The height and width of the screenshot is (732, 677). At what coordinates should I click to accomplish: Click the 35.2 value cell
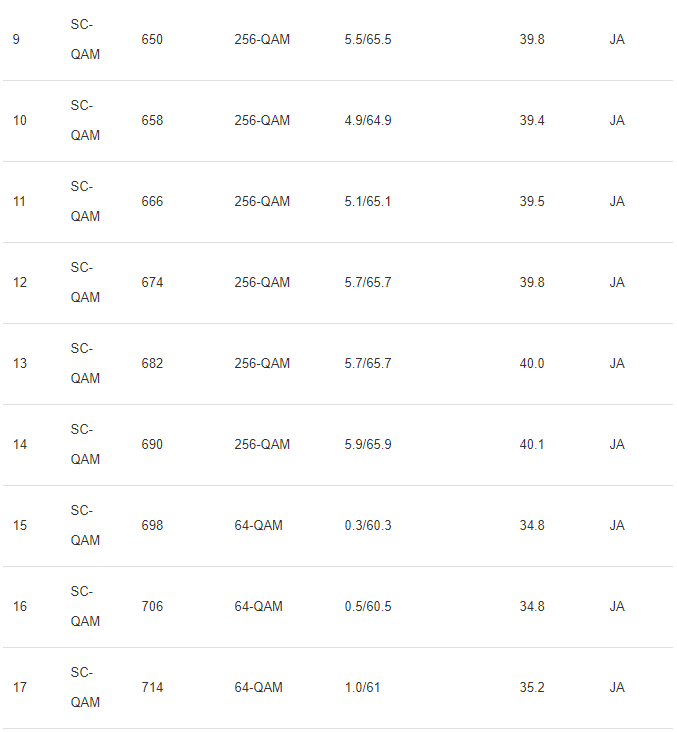[532, 688]
